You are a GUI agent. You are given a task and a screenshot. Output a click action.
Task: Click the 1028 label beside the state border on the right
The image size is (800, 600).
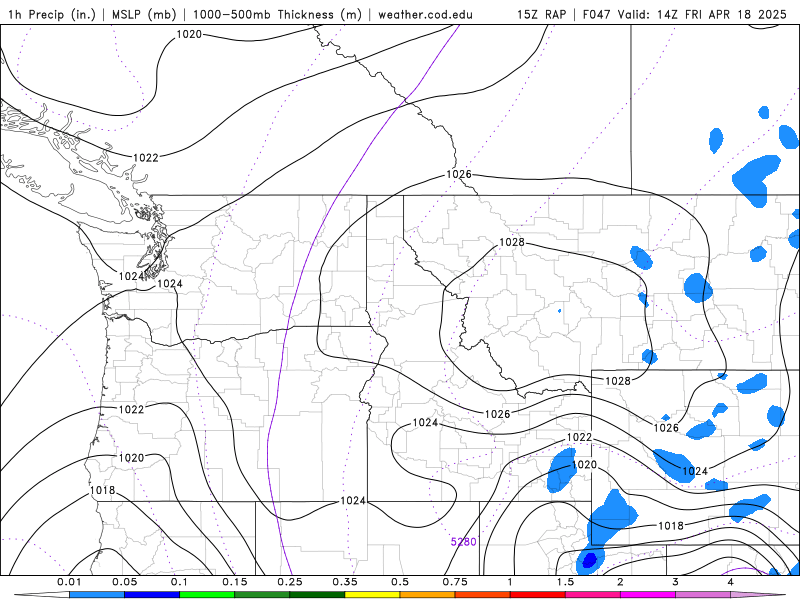618,381
